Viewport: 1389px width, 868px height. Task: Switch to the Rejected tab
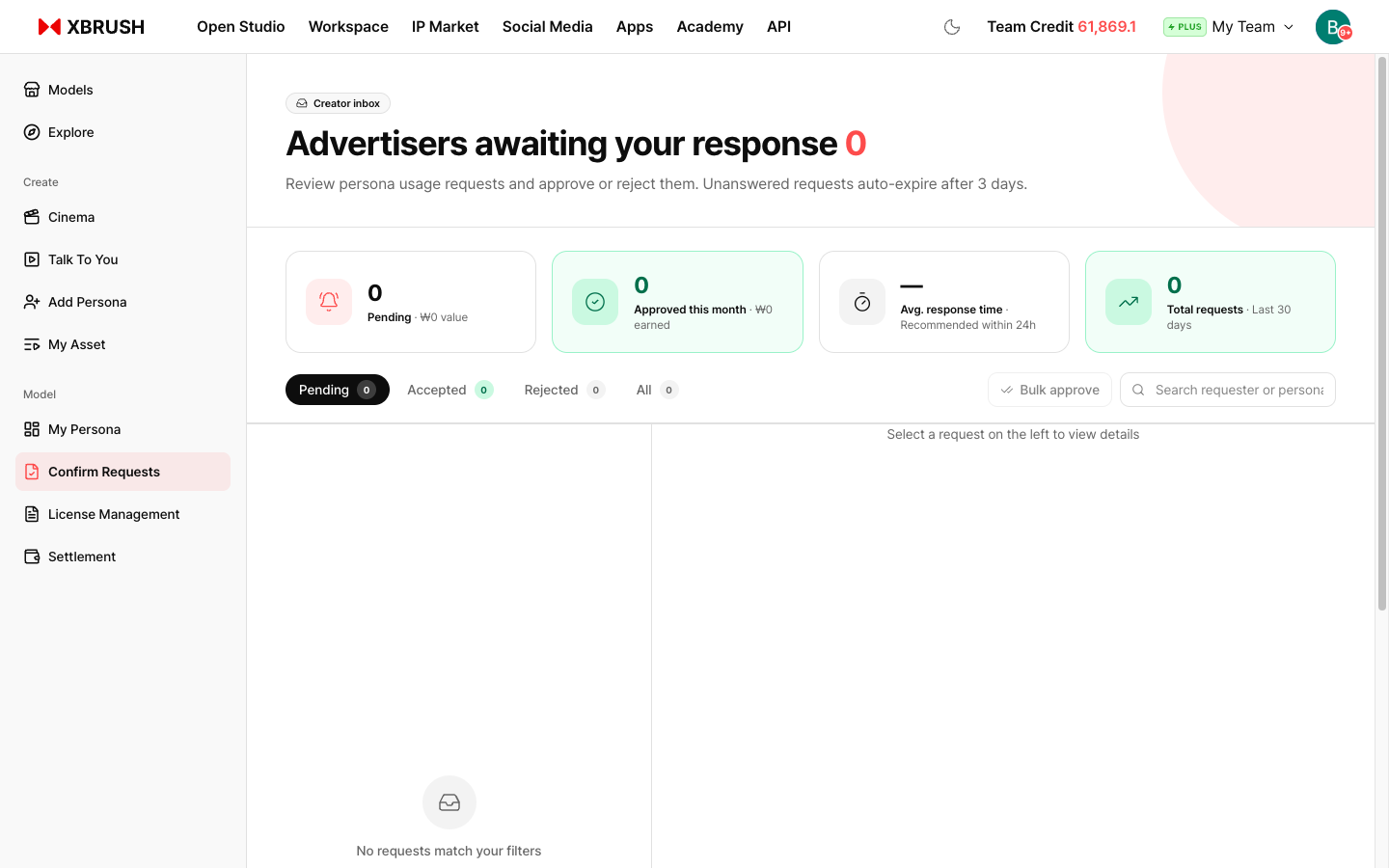(564, 390)
